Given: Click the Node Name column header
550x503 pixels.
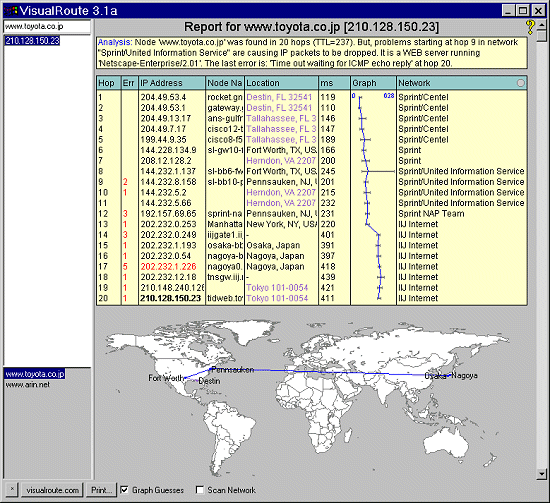Looking at the screenshot, I should pos(224,83).
